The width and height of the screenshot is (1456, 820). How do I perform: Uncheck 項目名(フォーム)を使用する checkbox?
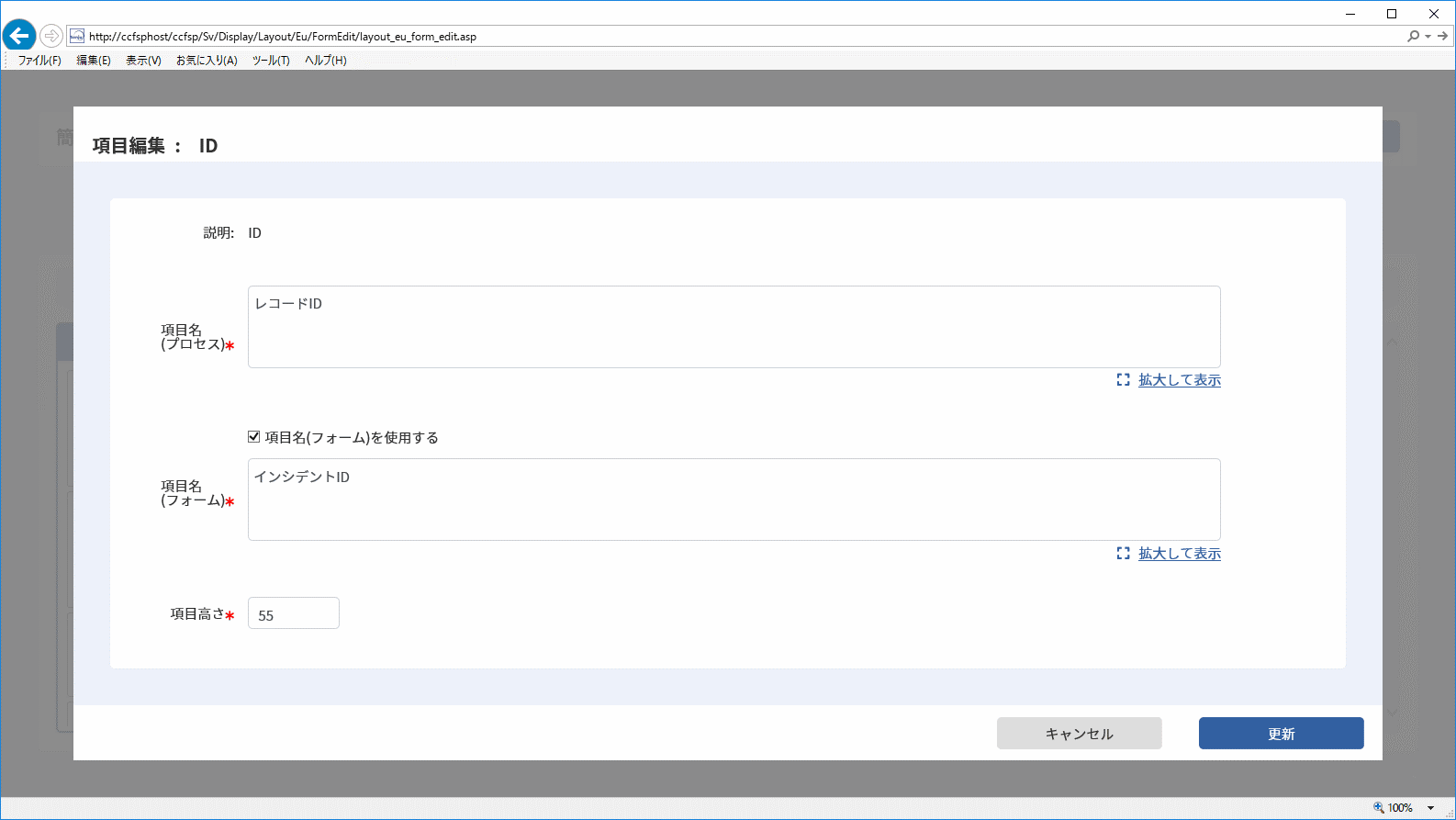[x=254, y=437]
